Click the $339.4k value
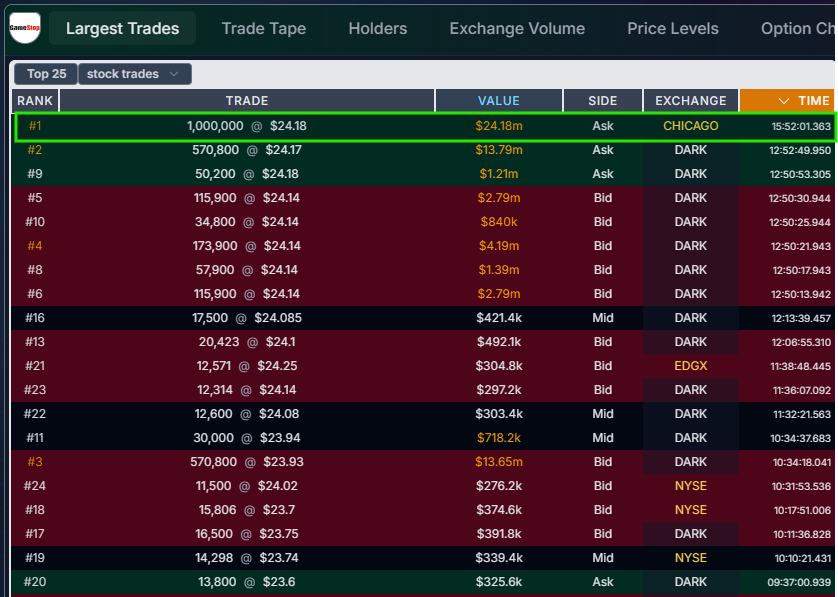Image resolution: width=838 pixels, height=597 pixels. [499, 558]
